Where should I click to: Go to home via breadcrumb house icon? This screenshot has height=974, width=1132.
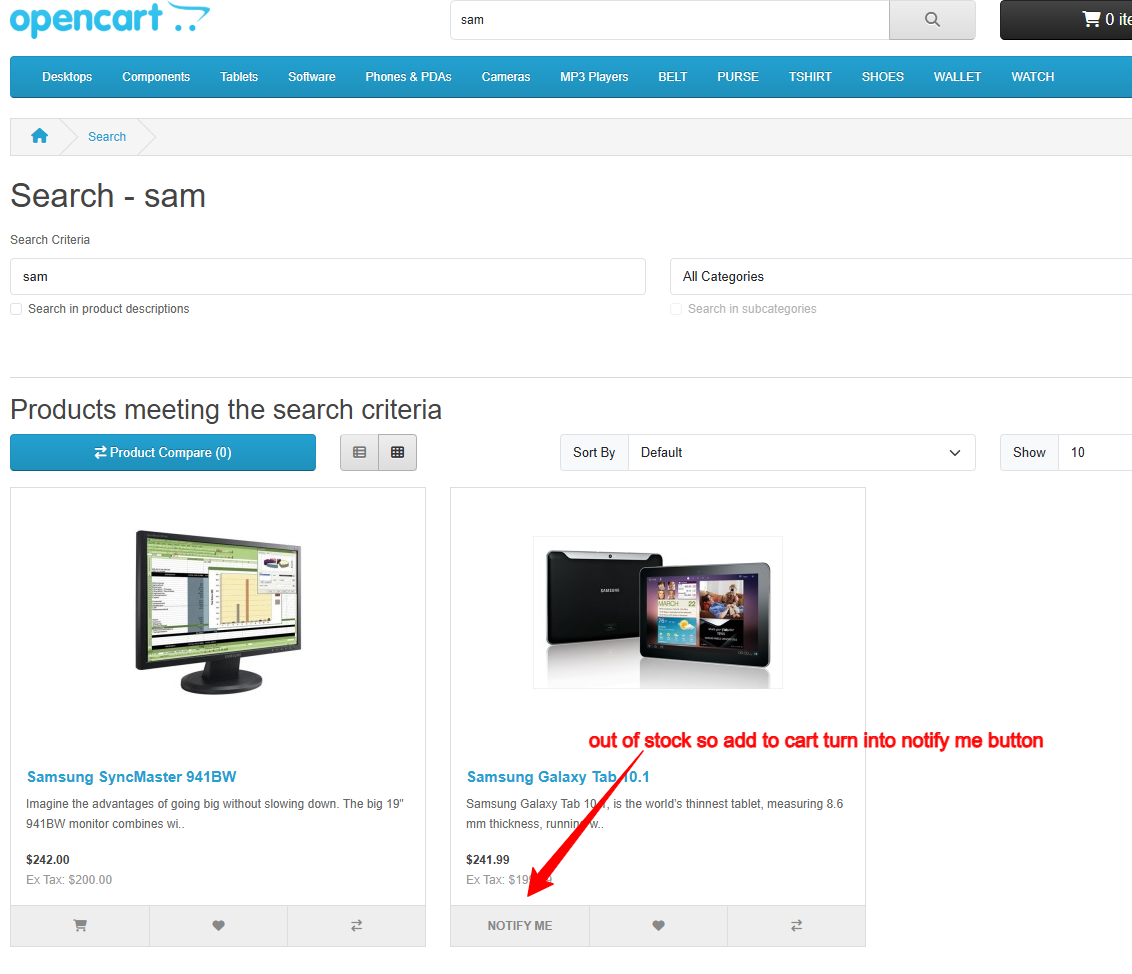click(39, 137)
